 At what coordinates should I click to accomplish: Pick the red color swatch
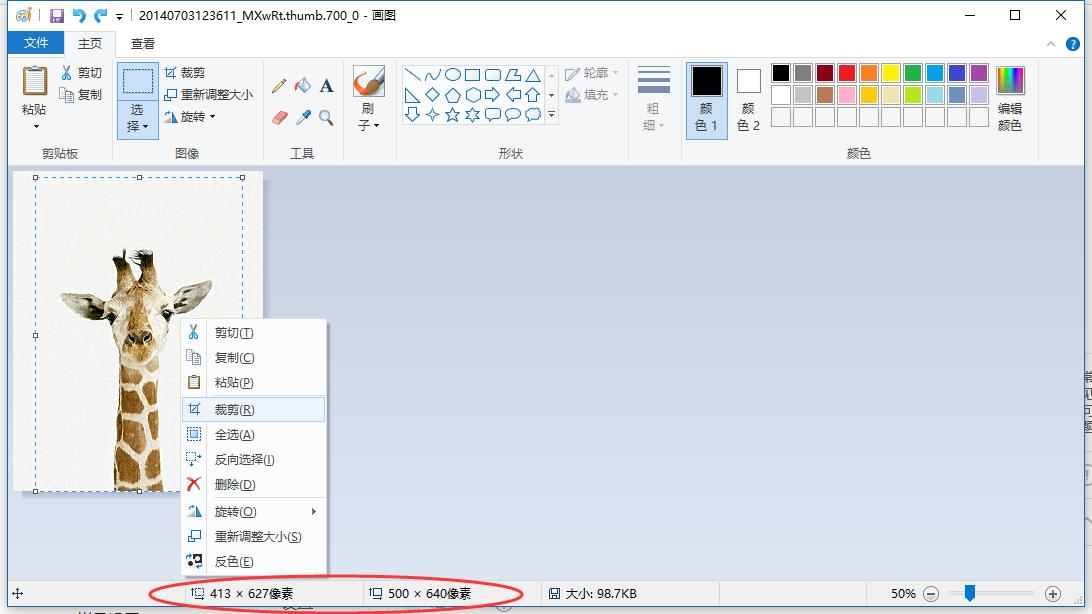(x=847, y=72)
